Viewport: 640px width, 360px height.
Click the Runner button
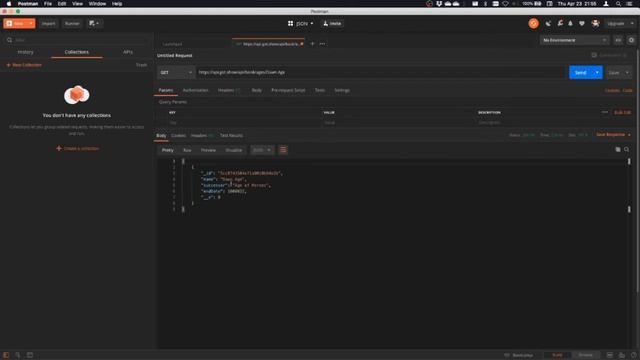[x=72, y=24]
